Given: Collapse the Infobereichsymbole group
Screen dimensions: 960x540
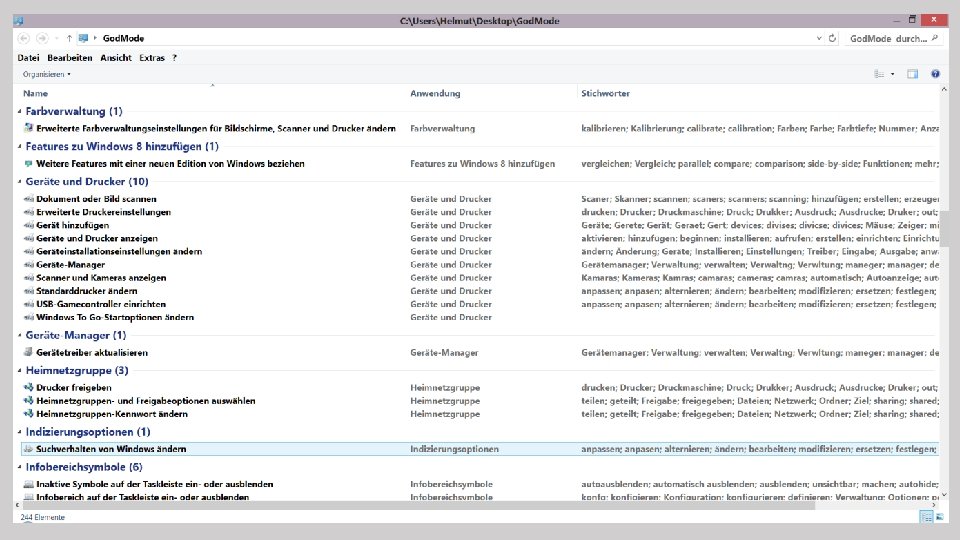Looking at the screenshot, I should (x=20, y=467).
